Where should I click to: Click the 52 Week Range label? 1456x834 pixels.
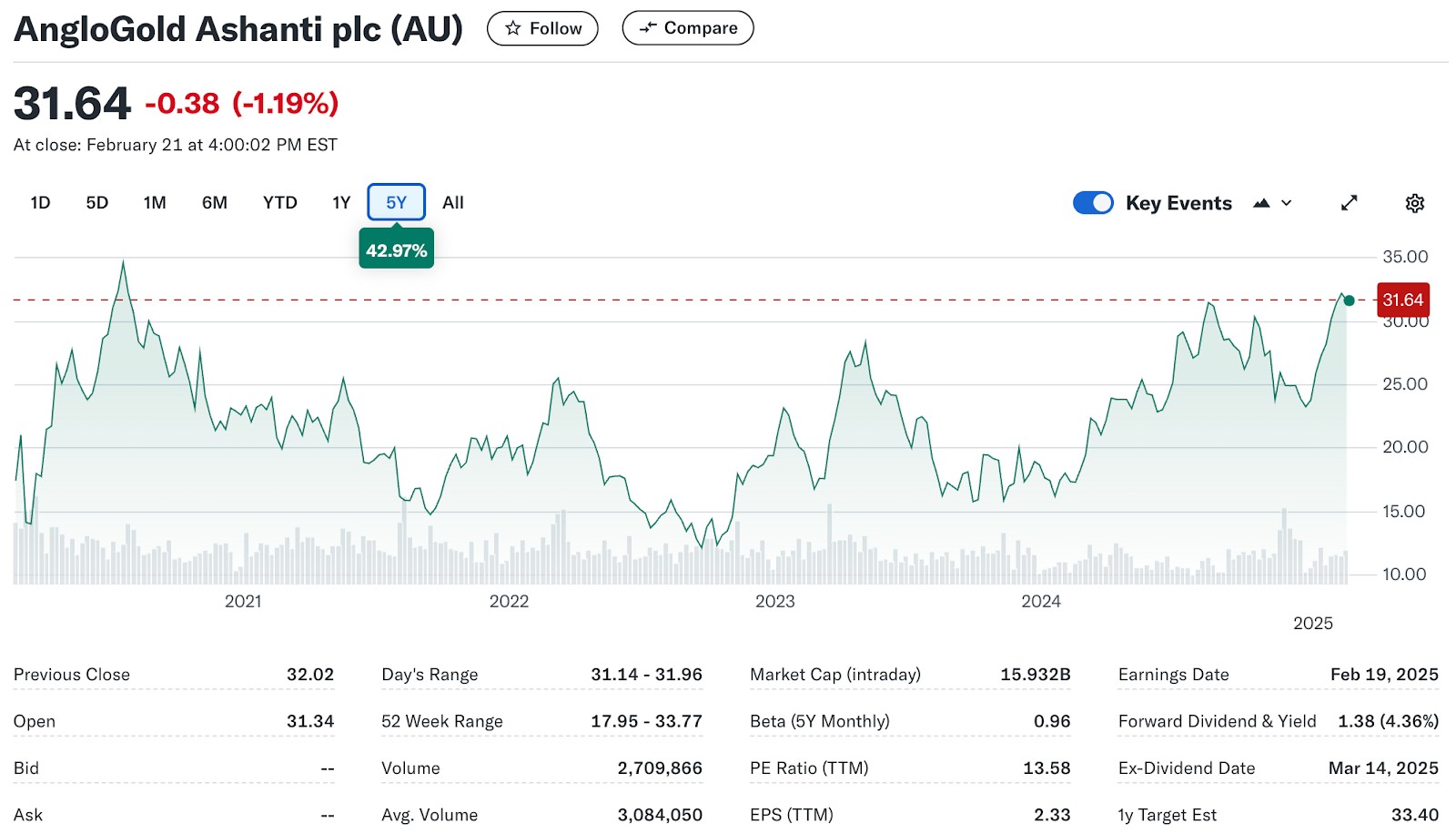coord(442,721)
